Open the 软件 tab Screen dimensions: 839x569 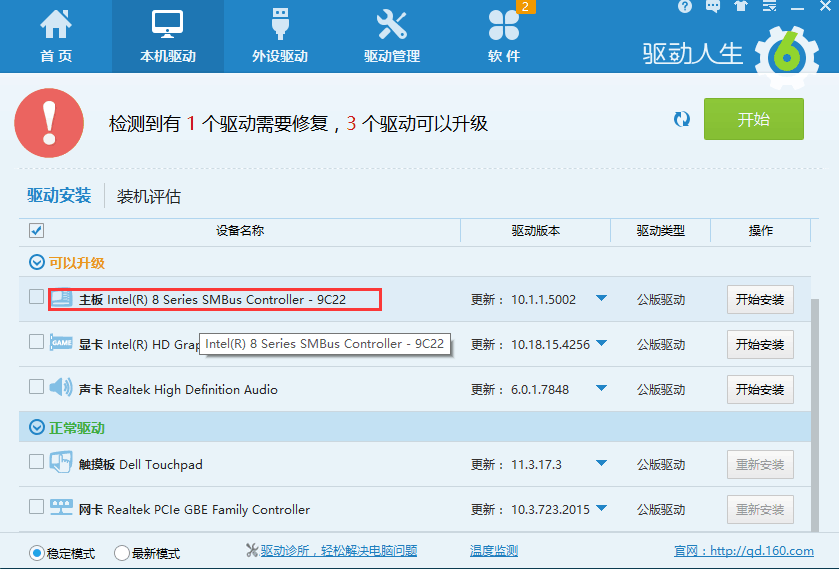click(x=504, y=36)
